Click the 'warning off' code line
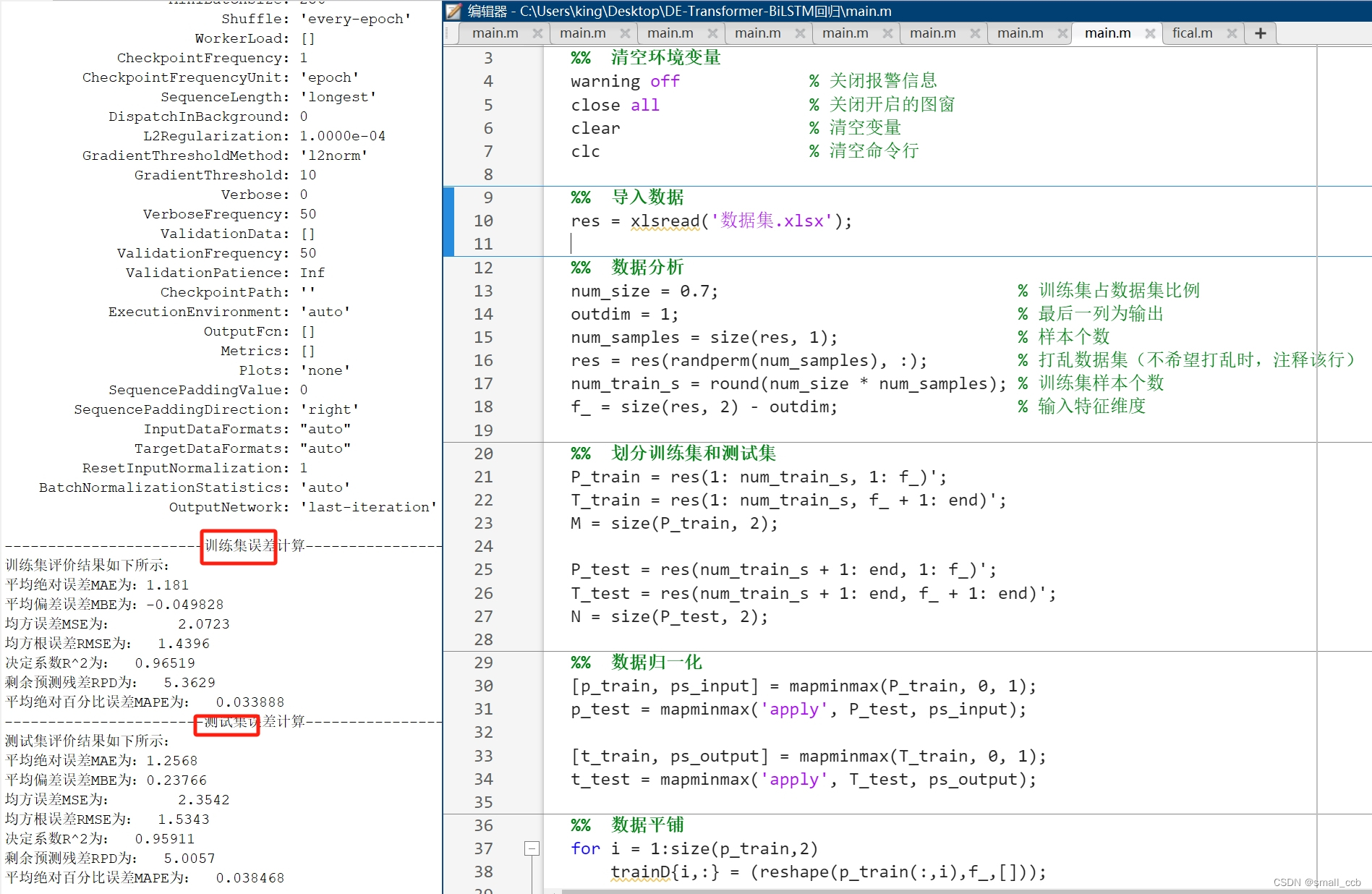This screenshot has height=894, width=1372. coord(625,81)
